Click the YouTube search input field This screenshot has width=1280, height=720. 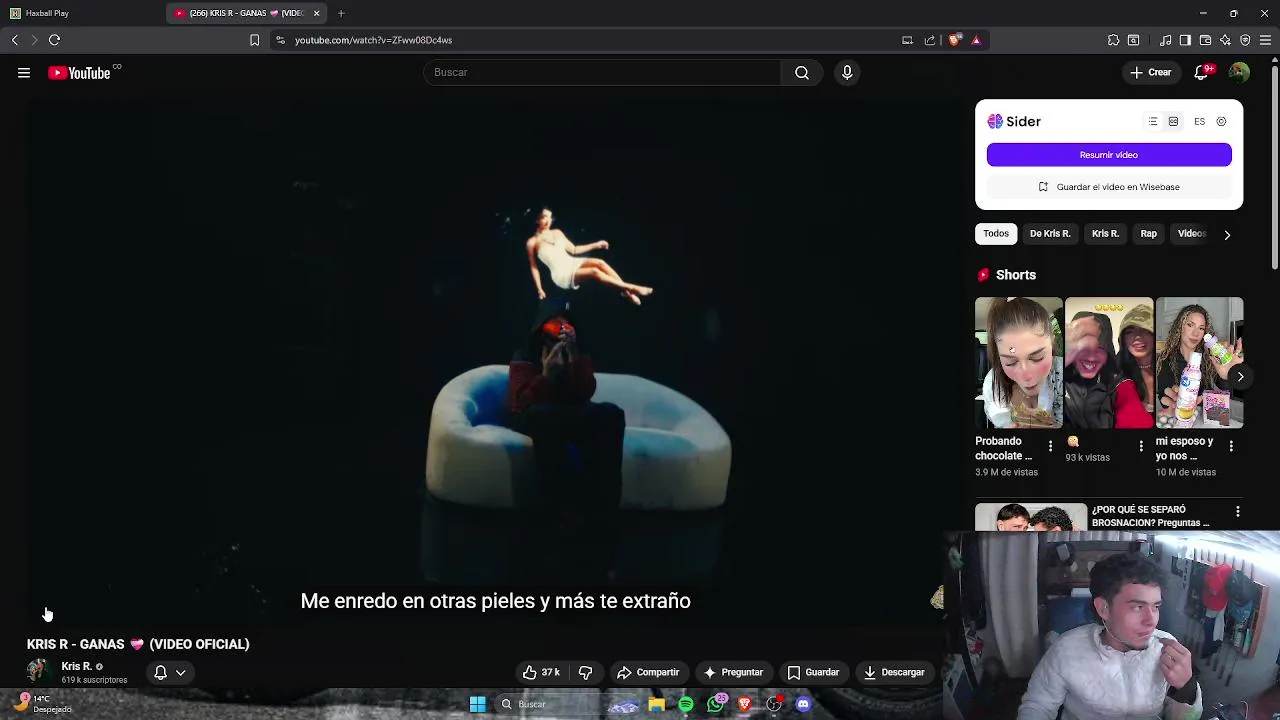coord(602,73)
